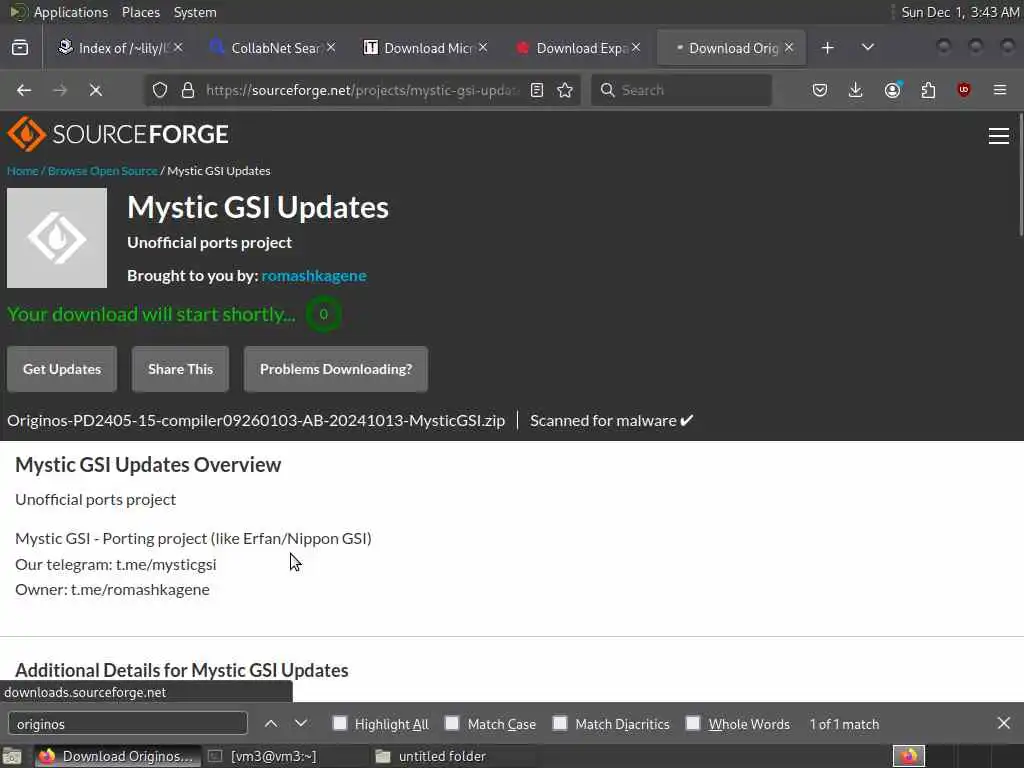Click the Mystic GSI project icon
This screenshot has height=768, width=1024.
point(57,238)
